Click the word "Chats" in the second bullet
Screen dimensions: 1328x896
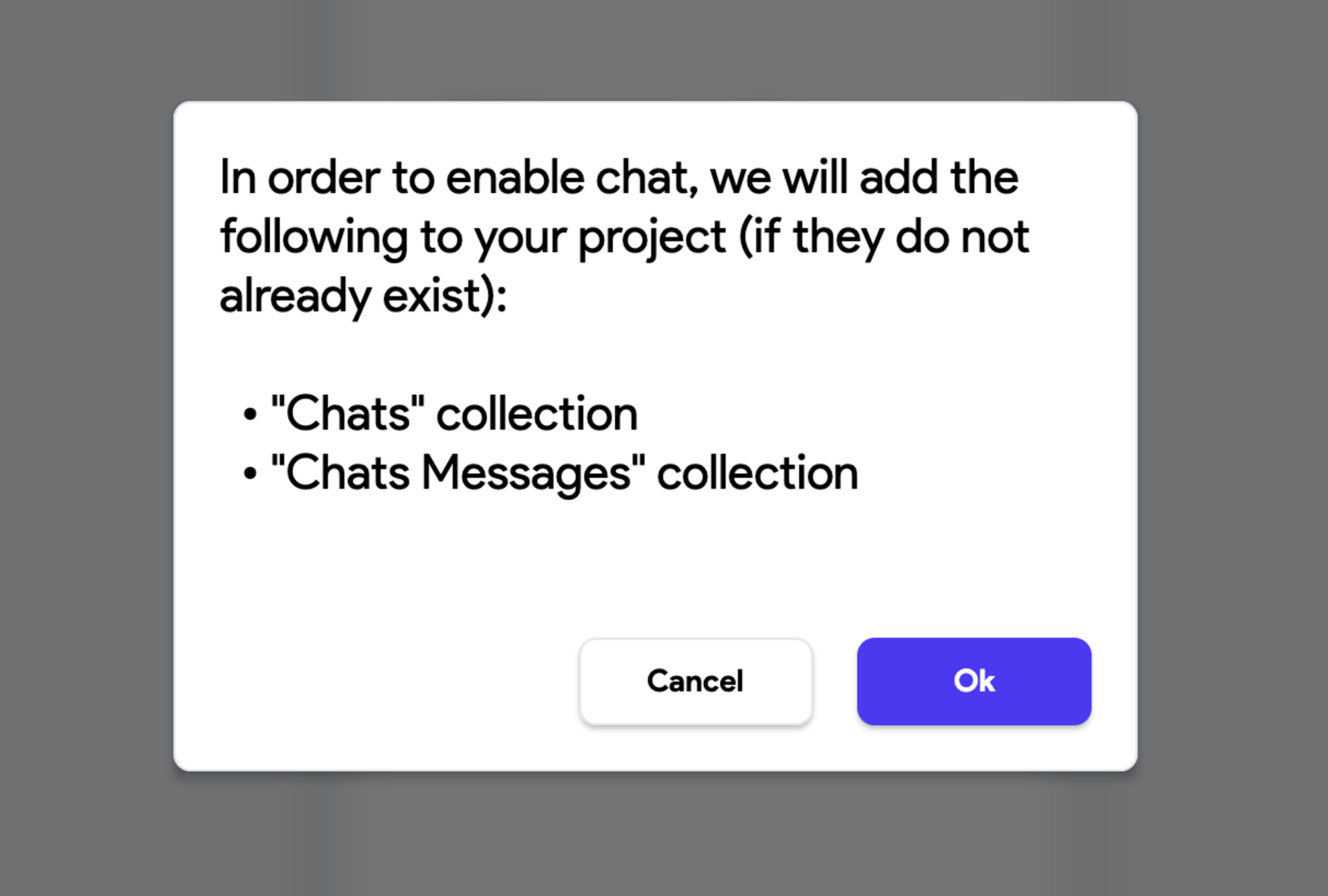coord(348,473)
